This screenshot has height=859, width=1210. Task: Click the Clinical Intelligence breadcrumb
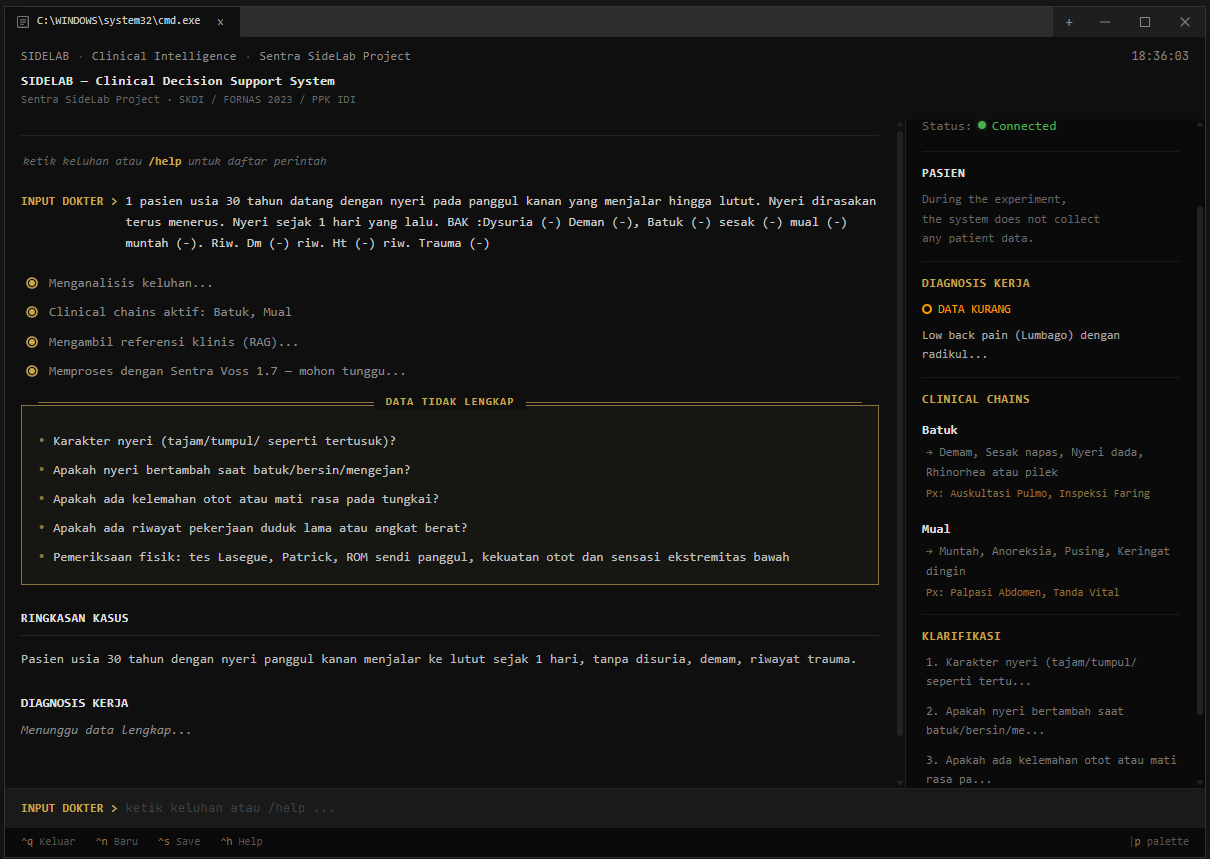(164, 56)
